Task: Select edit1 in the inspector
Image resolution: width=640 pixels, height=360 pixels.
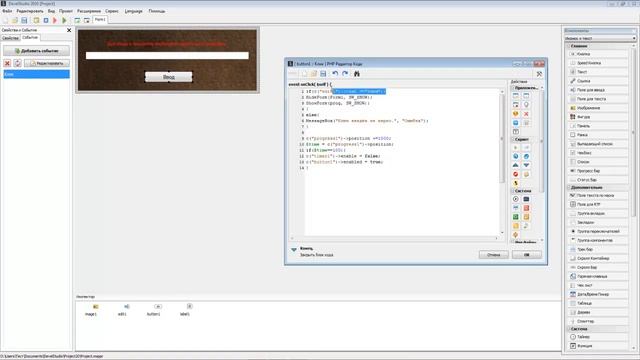Action: click(x=122, y=310)
